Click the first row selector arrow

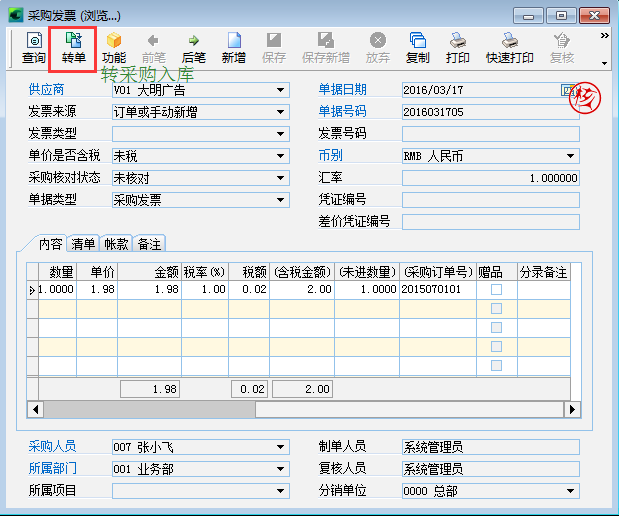coord(32,290)
